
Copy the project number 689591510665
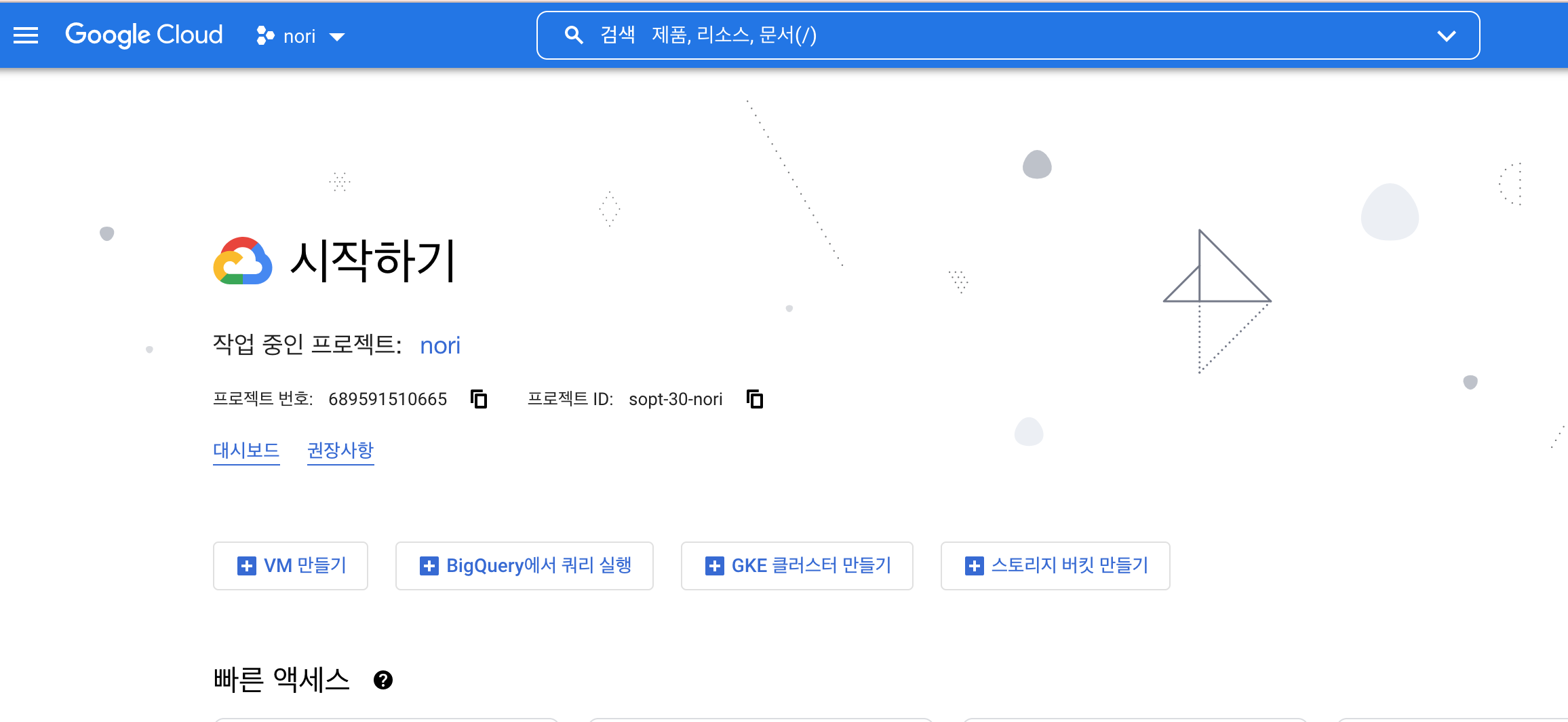479,399
